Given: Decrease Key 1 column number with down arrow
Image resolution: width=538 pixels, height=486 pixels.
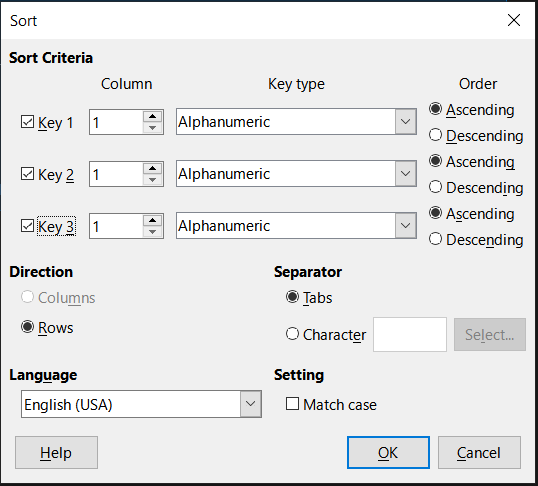Looking at the screenshot, I should pos(152,128).
